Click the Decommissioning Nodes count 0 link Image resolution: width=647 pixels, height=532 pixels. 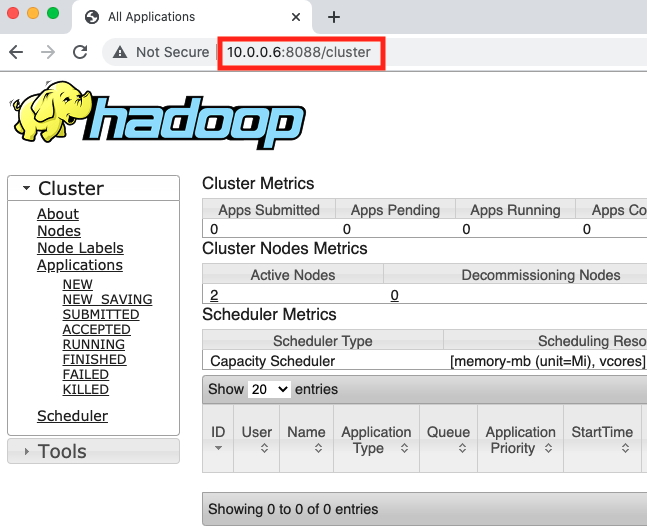pyautogui.click(x=394, y=295)
